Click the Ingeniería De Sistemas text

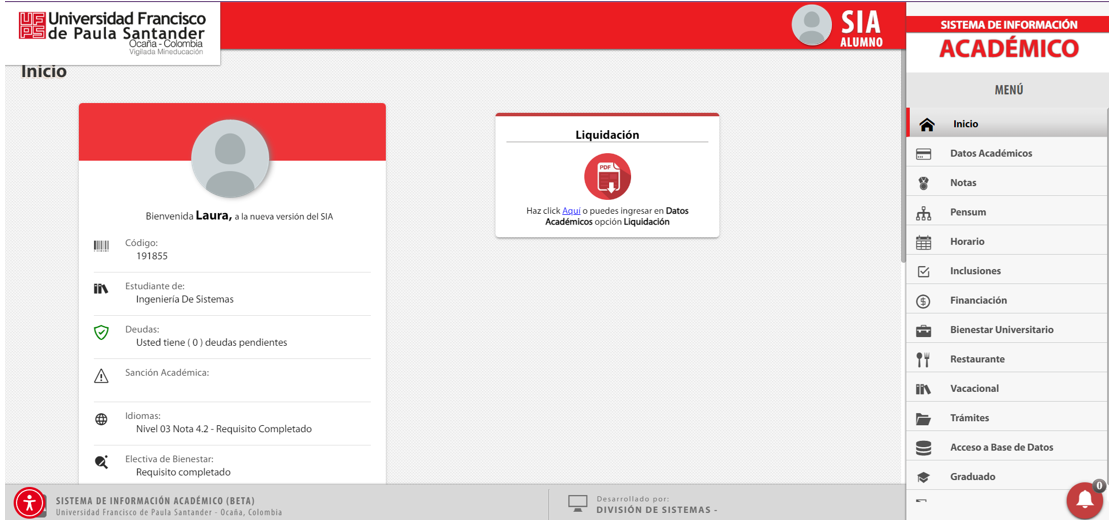[x=185, y=299]
